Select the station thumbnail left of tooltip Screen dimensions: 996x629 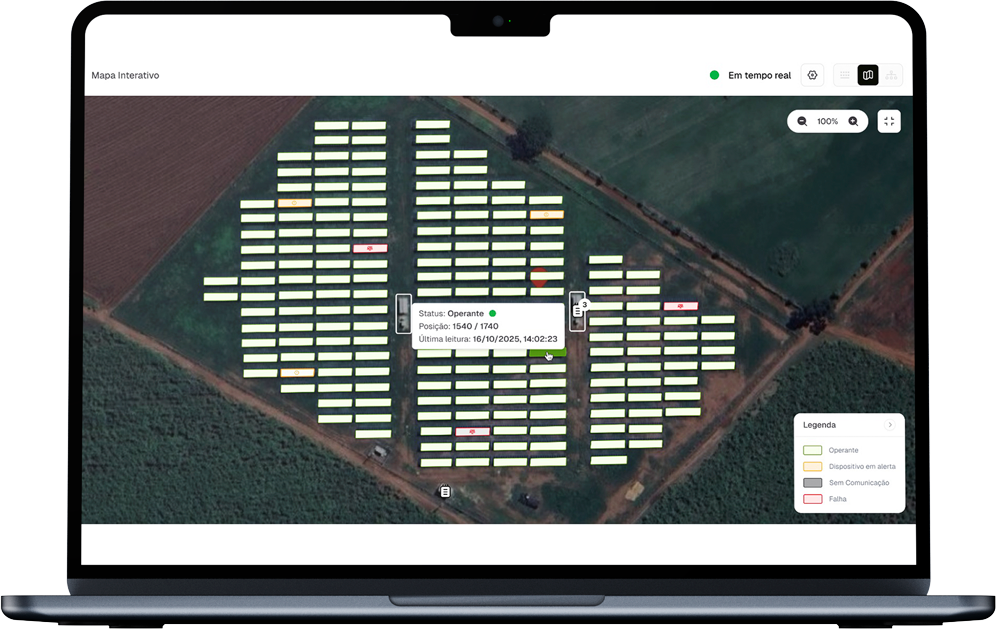point(403,313)
